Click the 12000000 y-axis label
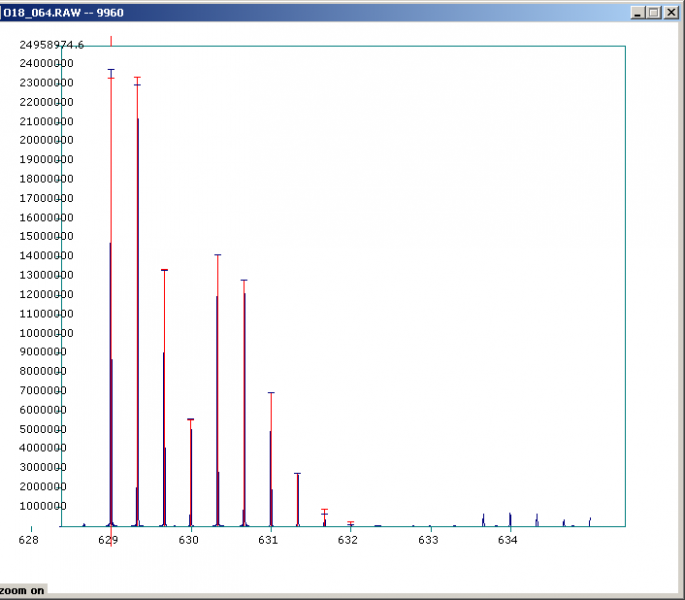The height and width of the screenshot is (600, 685). (47, 294)
